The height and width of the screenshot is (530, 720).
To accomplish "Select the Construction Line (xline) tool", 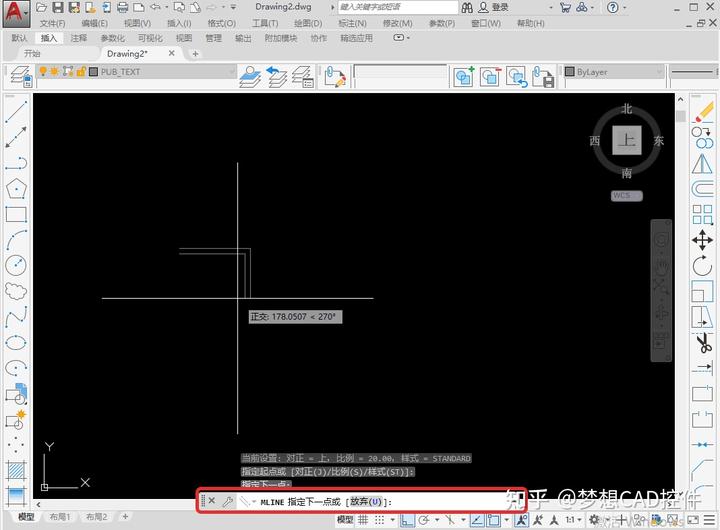I will 16,137.
